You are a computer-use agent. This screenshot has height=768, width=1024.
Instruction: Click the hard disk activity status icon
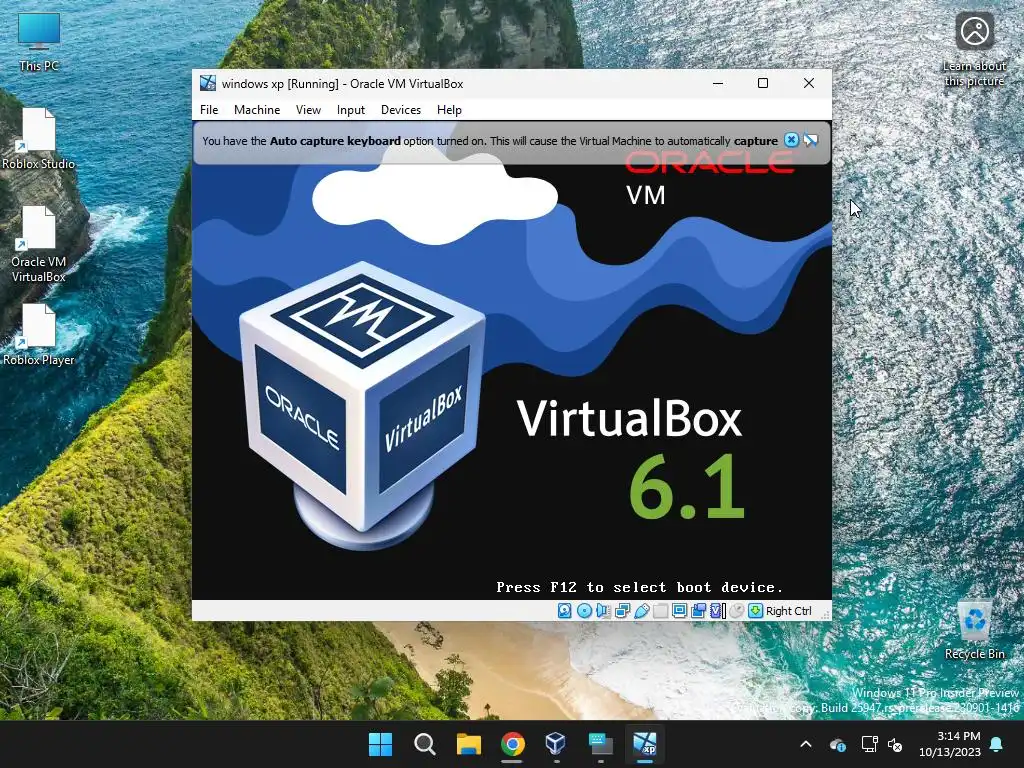(x=565, y=611)
